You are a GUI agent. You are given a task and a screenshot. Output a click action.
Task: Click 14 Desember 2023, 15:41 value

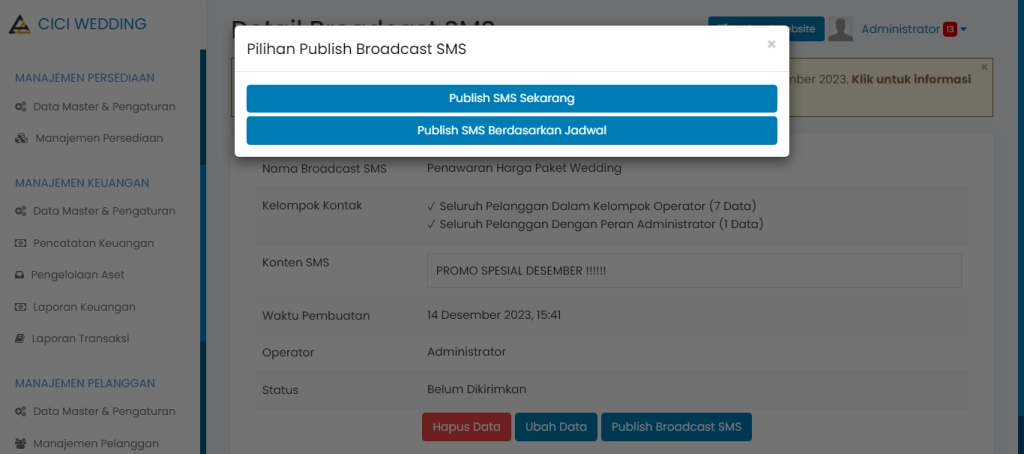pos(494,316)
